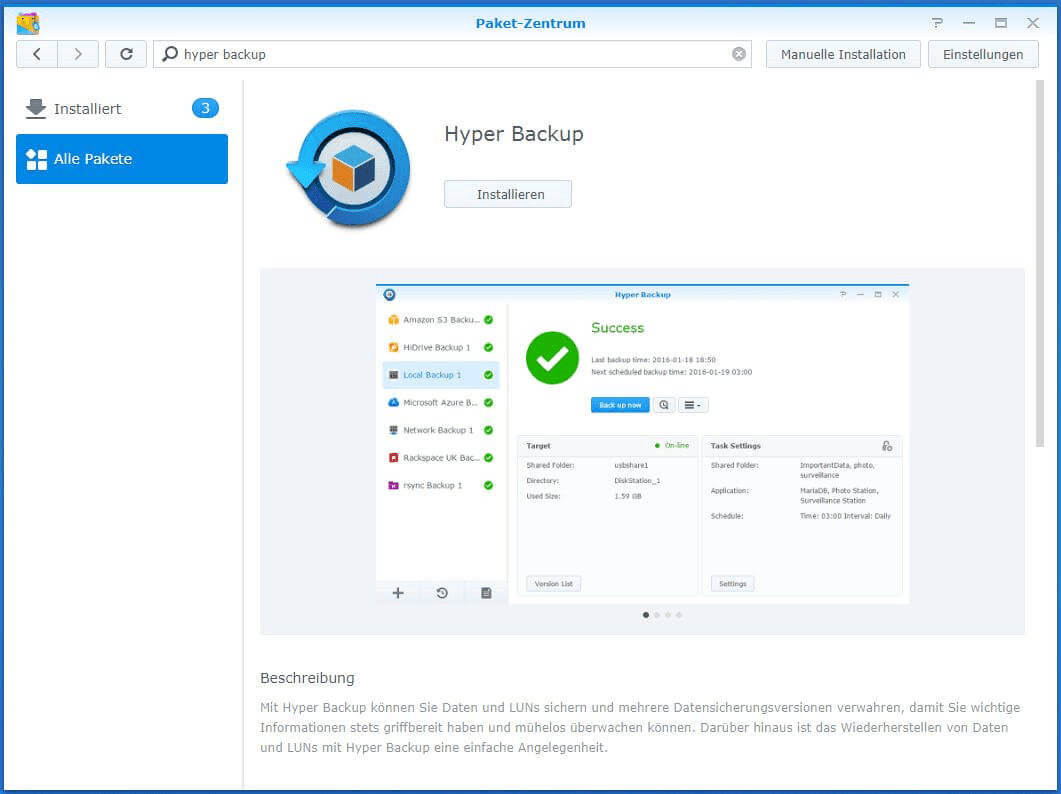The height and width of the screenshot is (794, 1061).
Task: Click the installed packages count badge
Action: 205,108
